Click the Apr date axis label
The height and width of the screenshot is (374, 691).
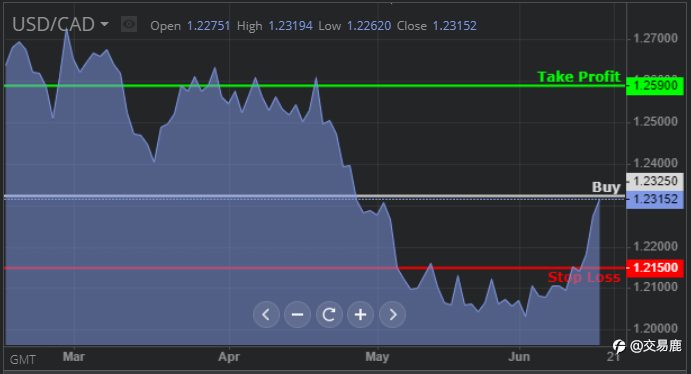tap(229, 356)
